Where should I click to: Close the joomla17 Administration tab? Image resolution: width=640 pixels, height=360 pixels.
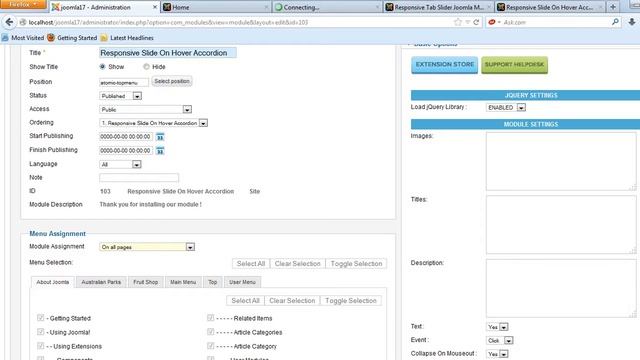coord(155,7)
